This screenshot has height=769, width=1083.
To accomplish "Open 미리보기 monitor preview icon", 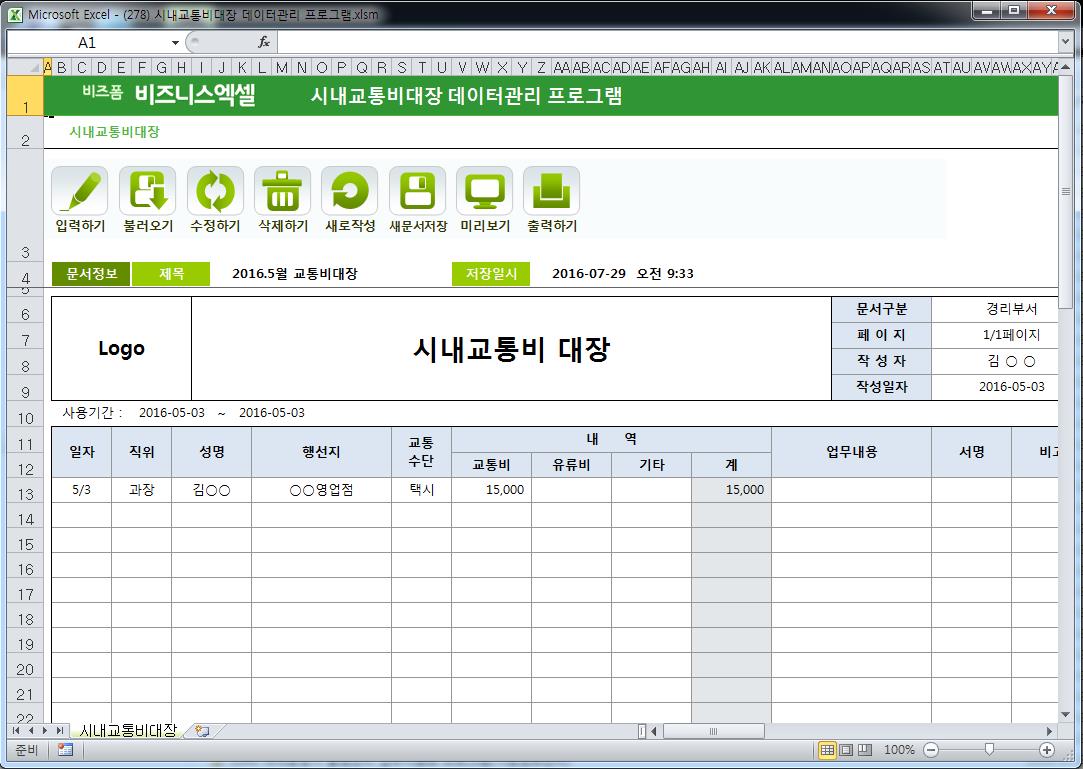I will (484, 190).
